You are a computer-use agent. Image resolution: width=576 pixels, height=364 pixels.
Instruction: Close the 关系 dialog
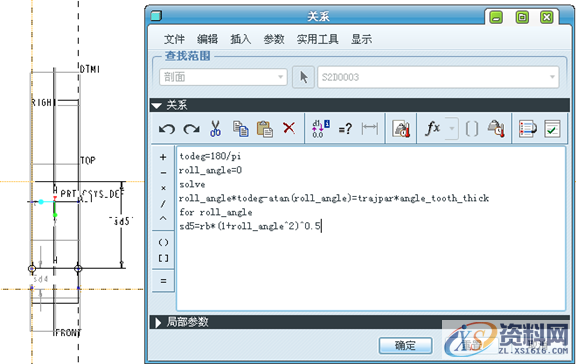coord(547,17)
